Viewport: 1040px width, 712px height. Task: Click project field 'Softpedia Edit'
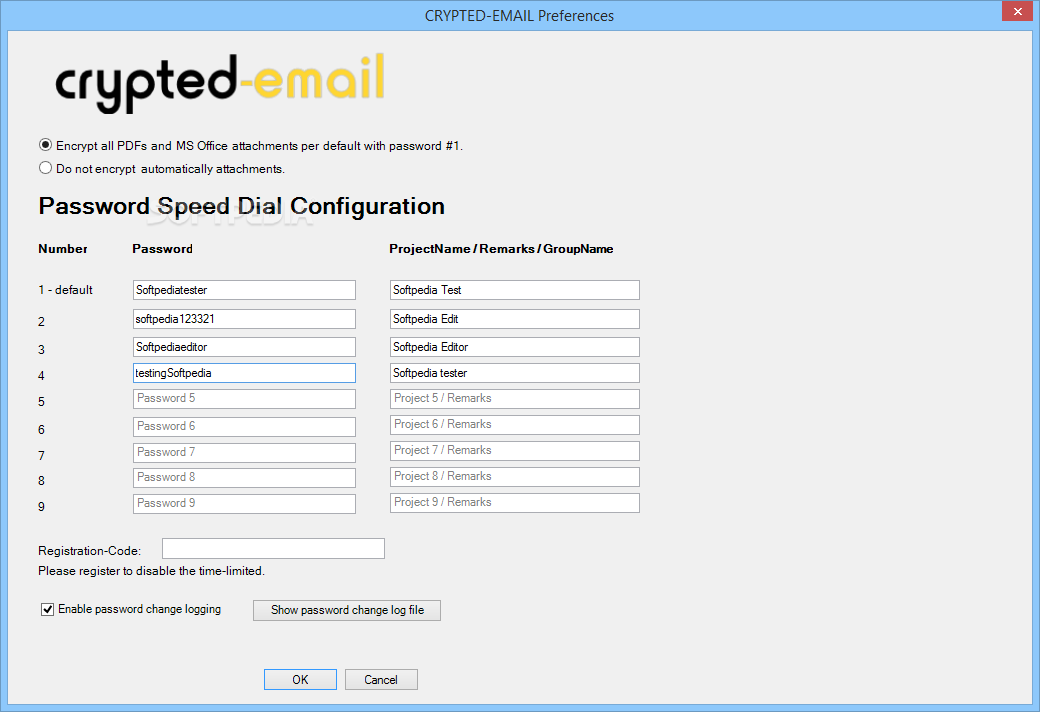[x=515, y=319]
